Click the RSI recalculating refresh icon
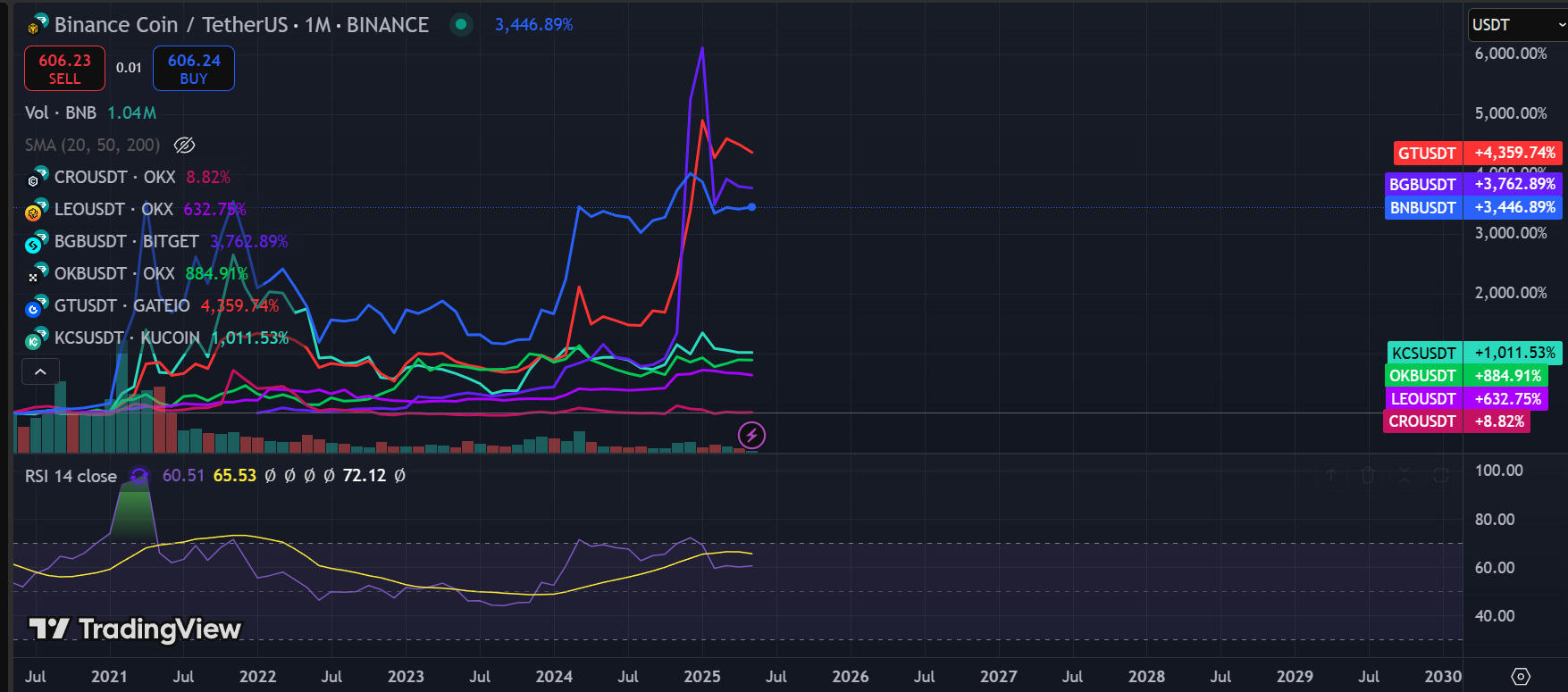The image size is (1568, 692). [x=139, y=476]
